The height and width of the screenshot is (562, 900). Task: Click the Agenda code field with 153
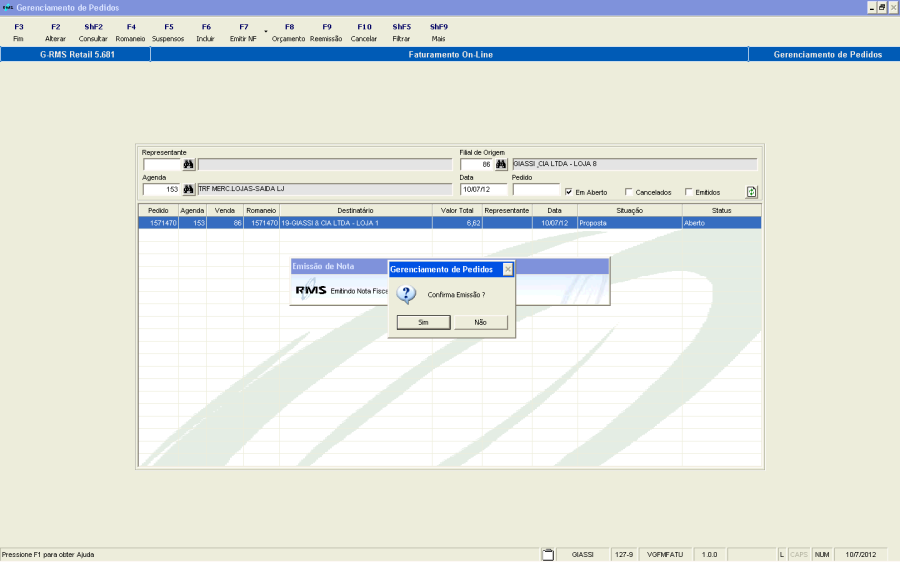(162, 189)
